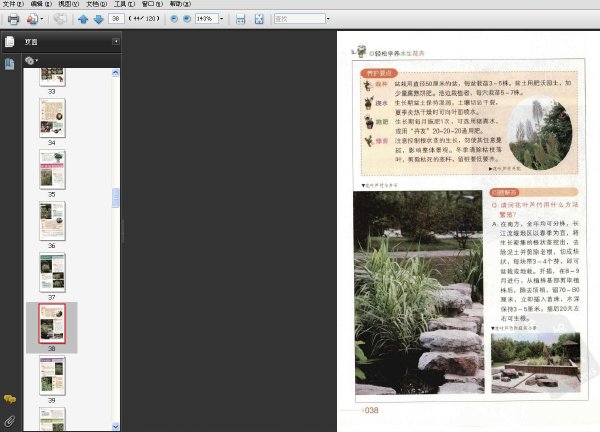Collapse the pages panel with arrow button

[116, 41]
